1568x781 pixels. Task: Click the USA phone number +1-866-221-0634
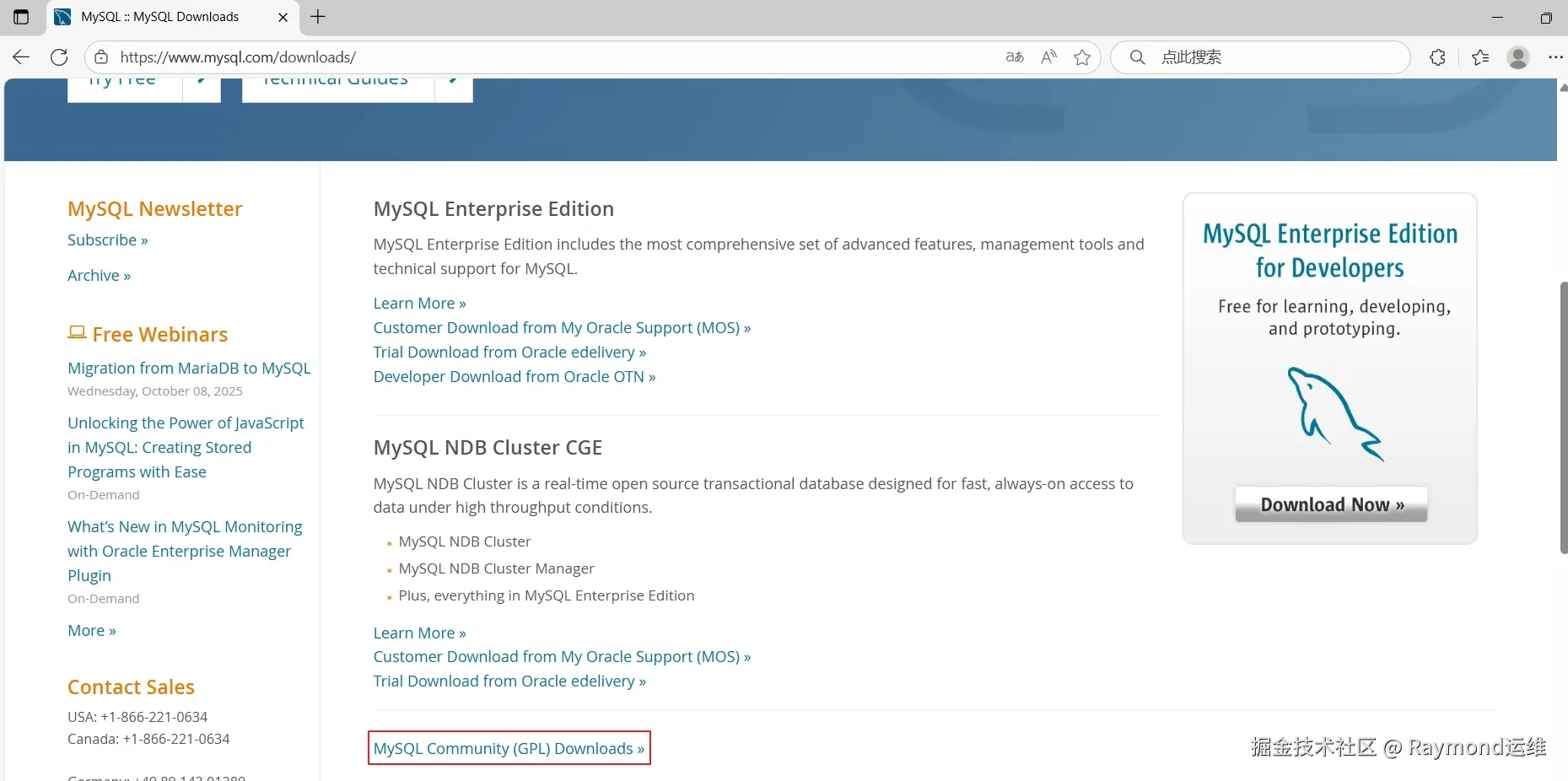pos(154,717)
